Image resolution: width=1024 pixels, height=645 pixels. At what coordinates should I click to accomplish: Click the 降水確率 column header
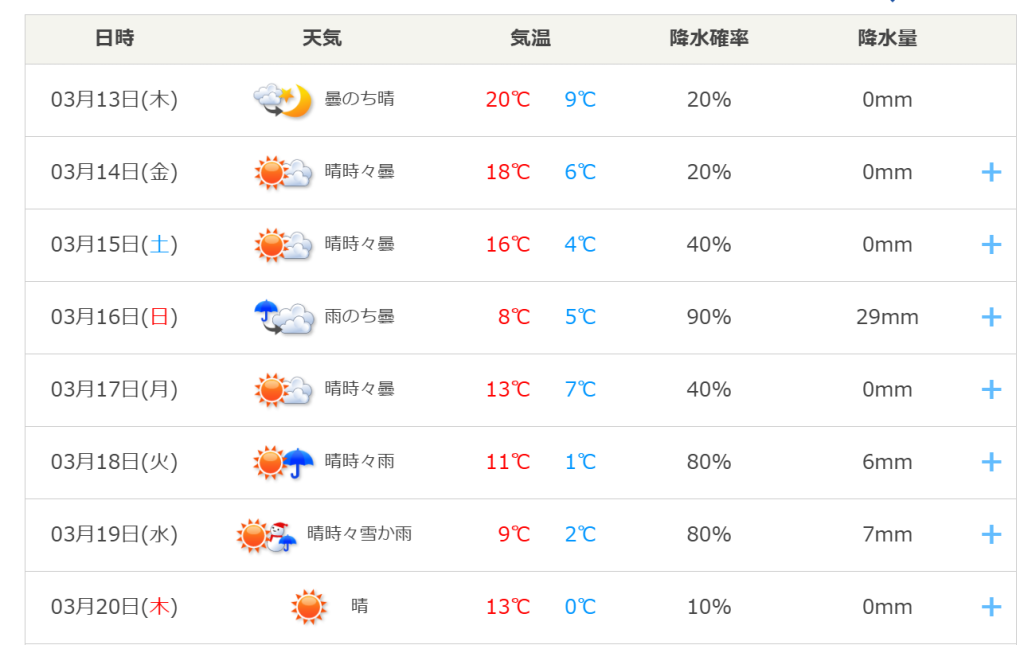[x=709, y=39]
